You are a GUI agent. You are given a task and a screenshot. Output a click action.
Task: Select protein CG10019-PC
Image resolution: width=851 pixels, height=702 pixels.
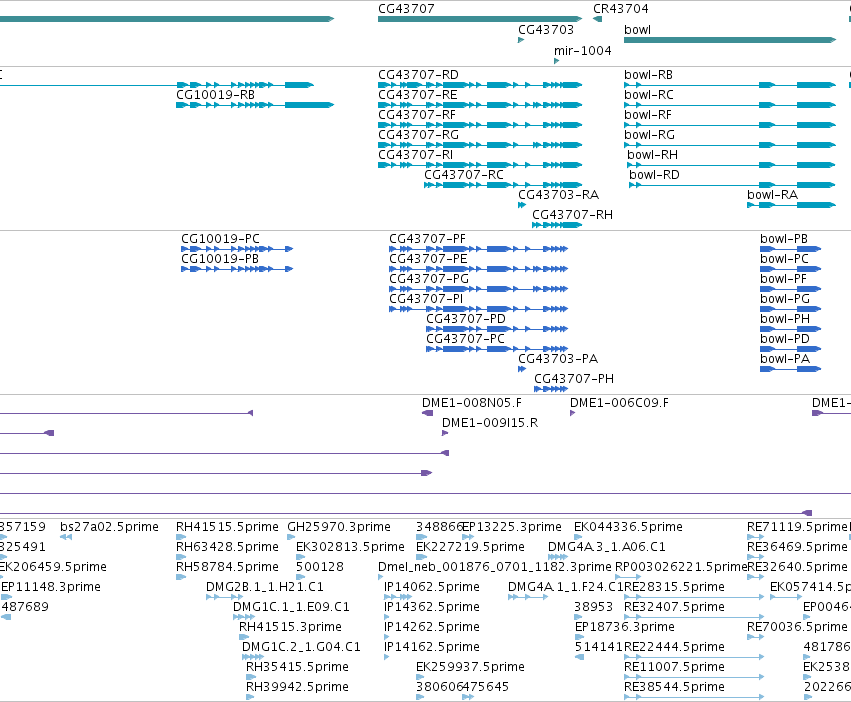tap(237, 249)
